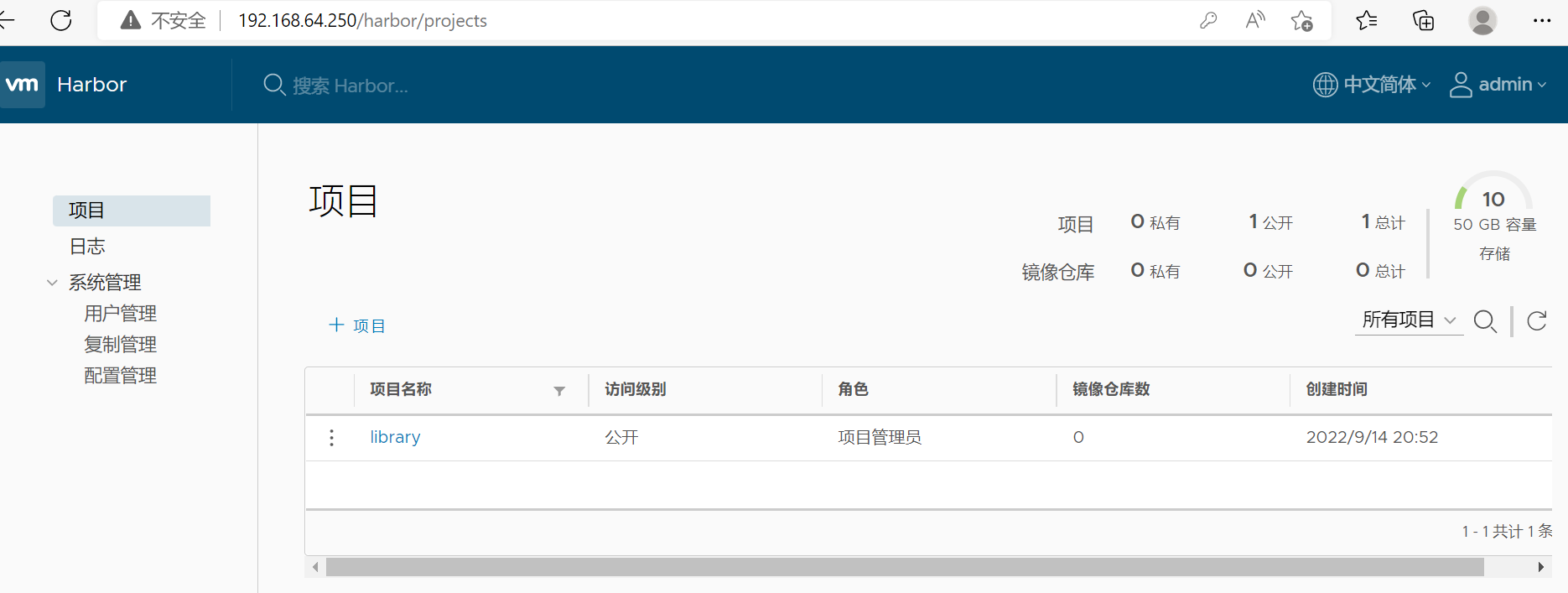Click the scrollbar right arrow
The width and height of the screenshot is (1568, 593).
[1541, 567]
